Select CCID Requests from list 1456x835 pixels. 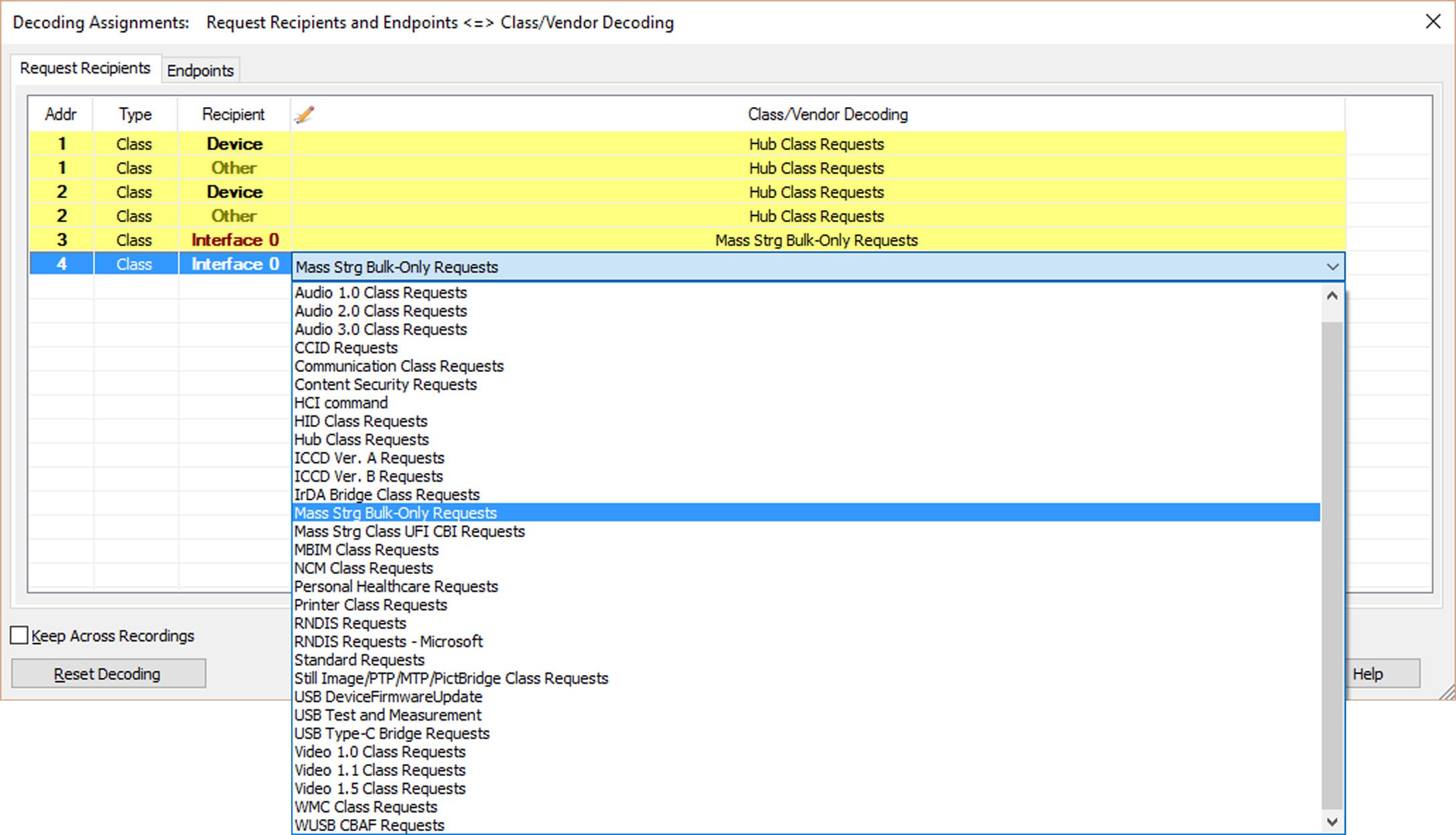(x=807, y=348)
